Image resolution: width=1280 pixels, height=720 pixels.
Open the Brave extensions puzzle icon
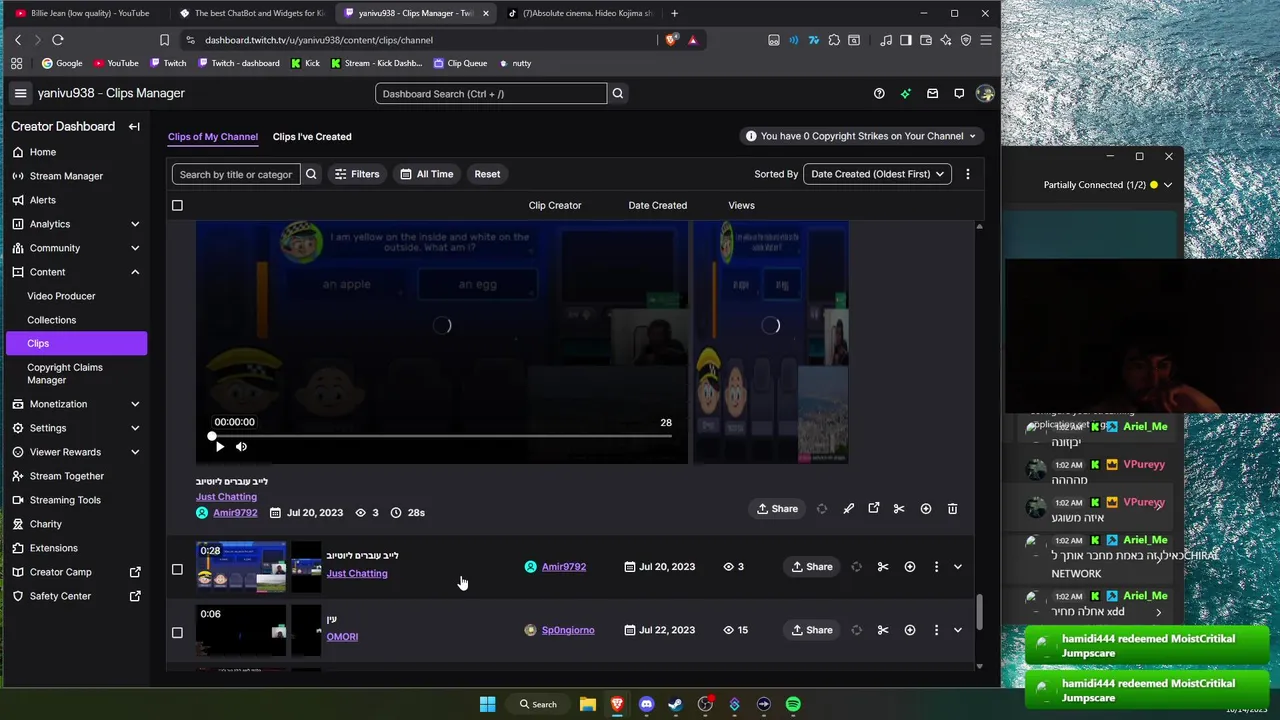click(834, 40)
